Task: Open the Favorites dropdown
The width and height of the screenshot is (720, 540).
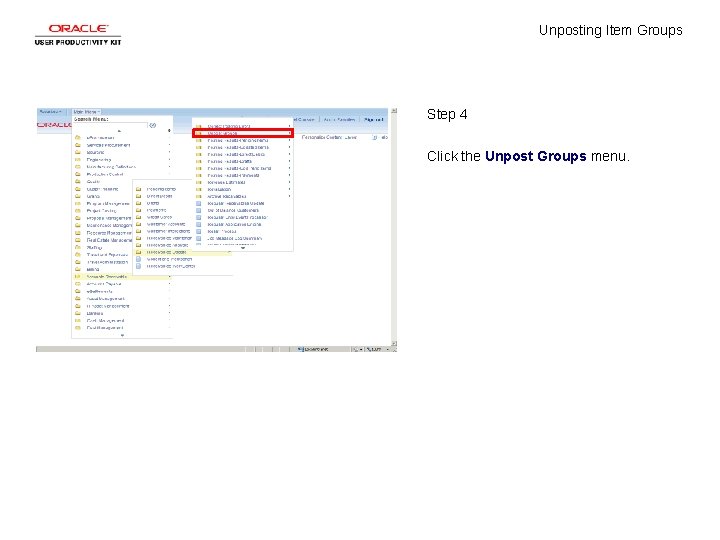Action: [x=51, y=112]
